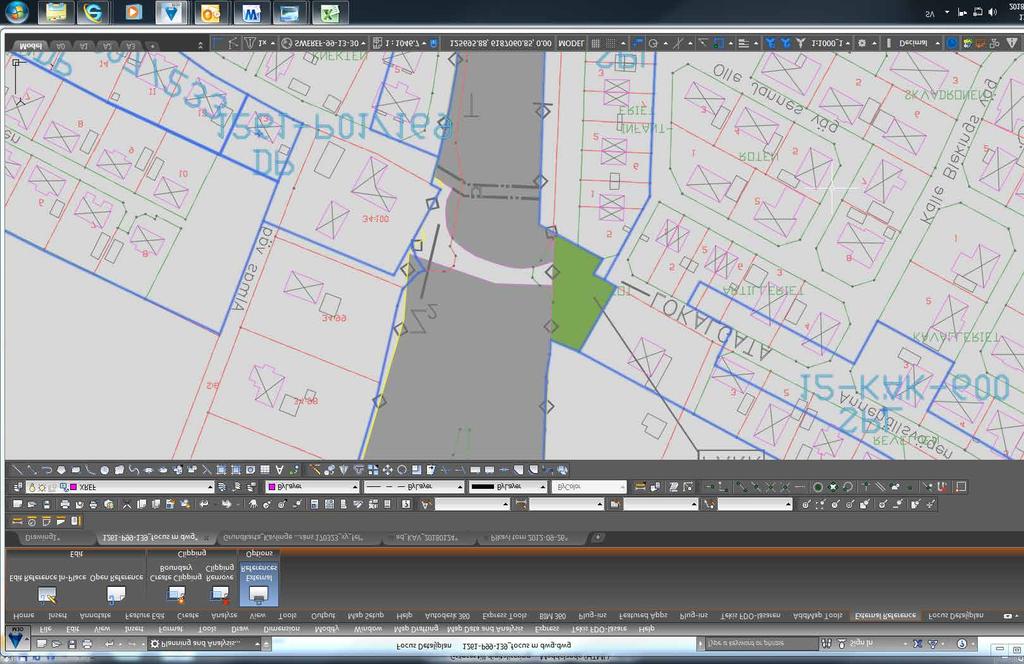The width and height of the screenshot is (1024, 664).
Task: Toggle snap mode in the status bar
Action: 610,43
